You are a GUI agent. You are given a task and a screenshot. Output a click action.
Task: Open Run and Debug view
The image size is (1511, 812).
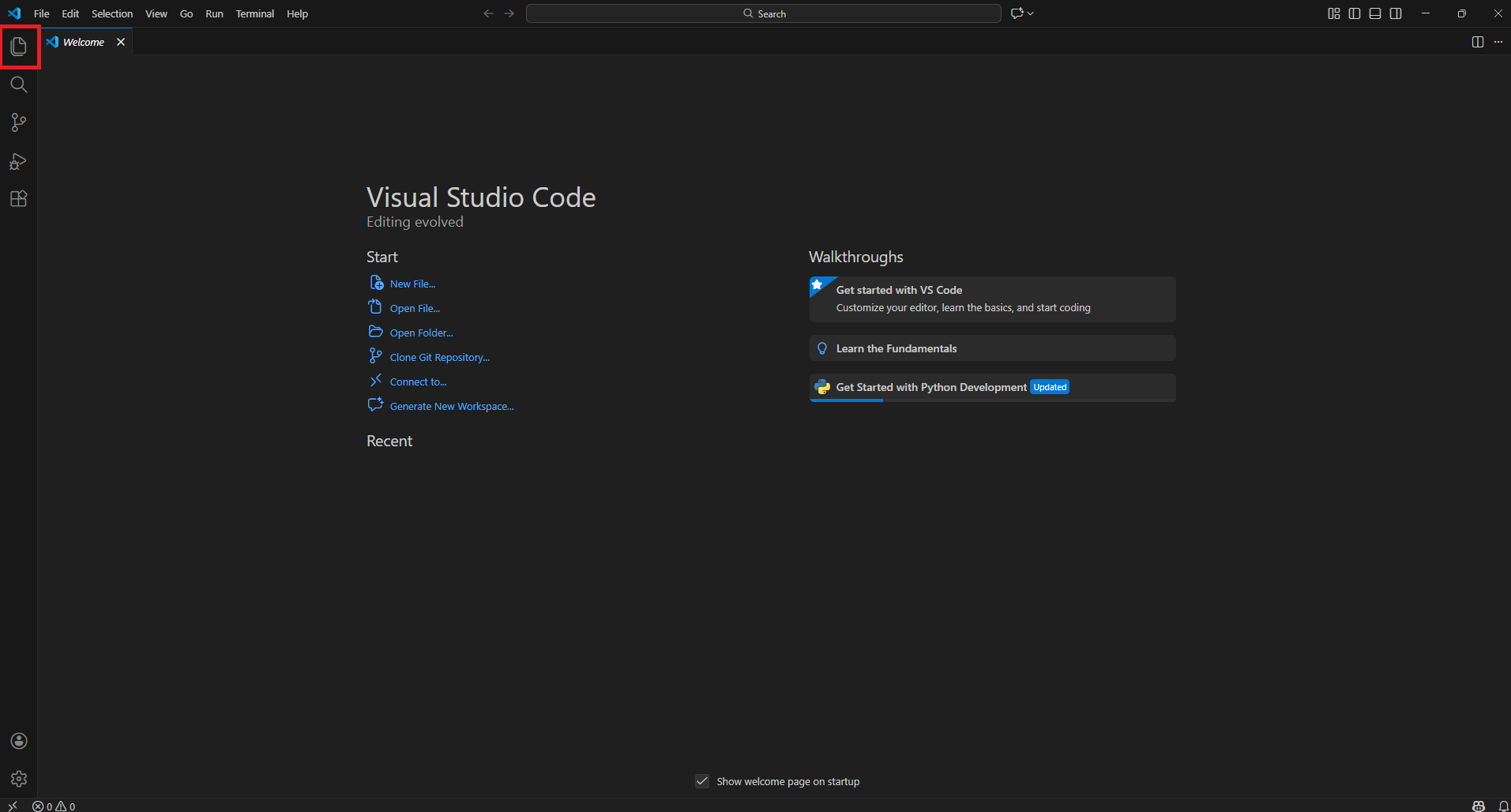pyautogui.click(x=19, y=161)
